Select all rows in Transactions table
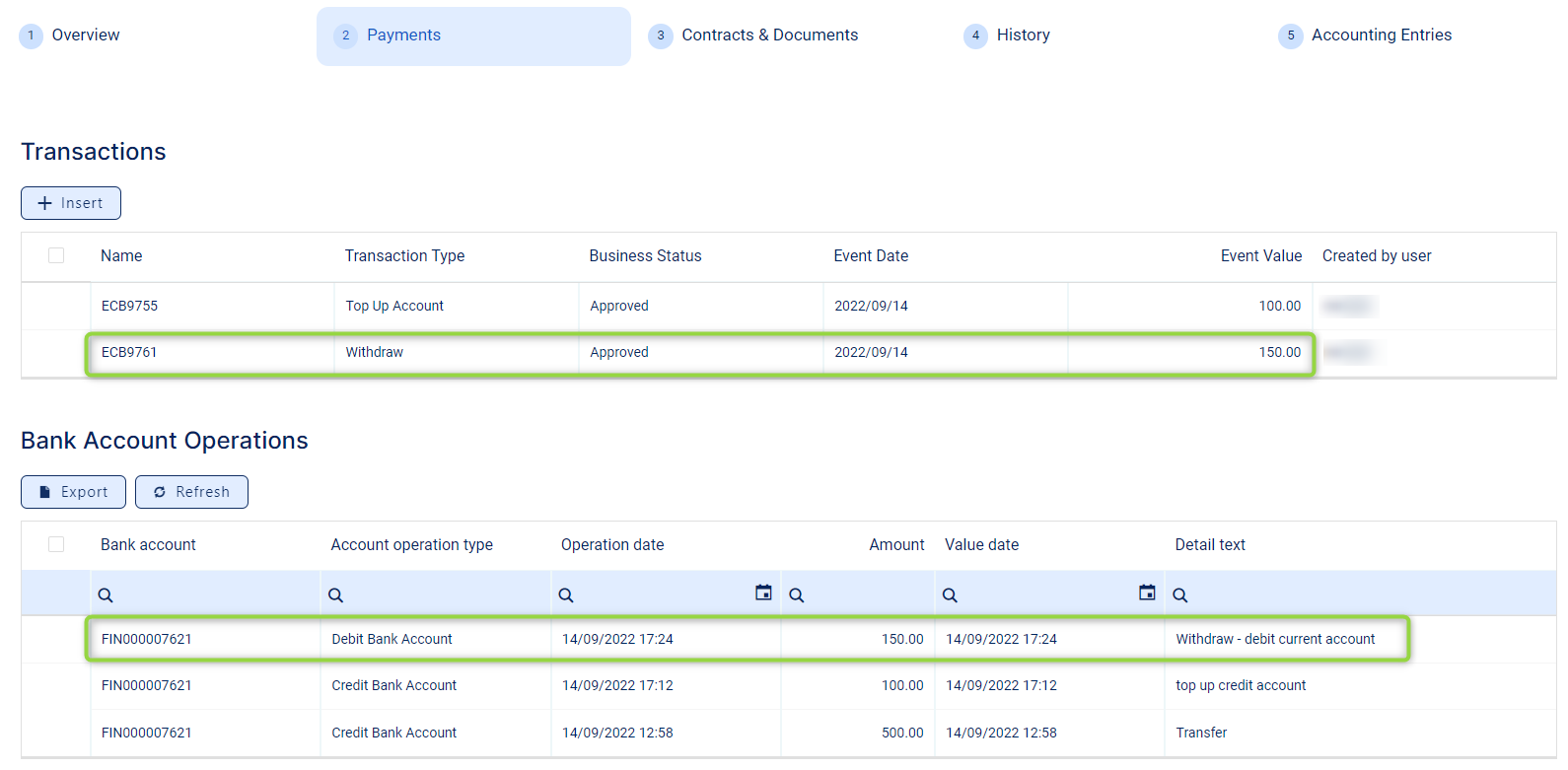The image size is (1568, 770). pos(56,255)
